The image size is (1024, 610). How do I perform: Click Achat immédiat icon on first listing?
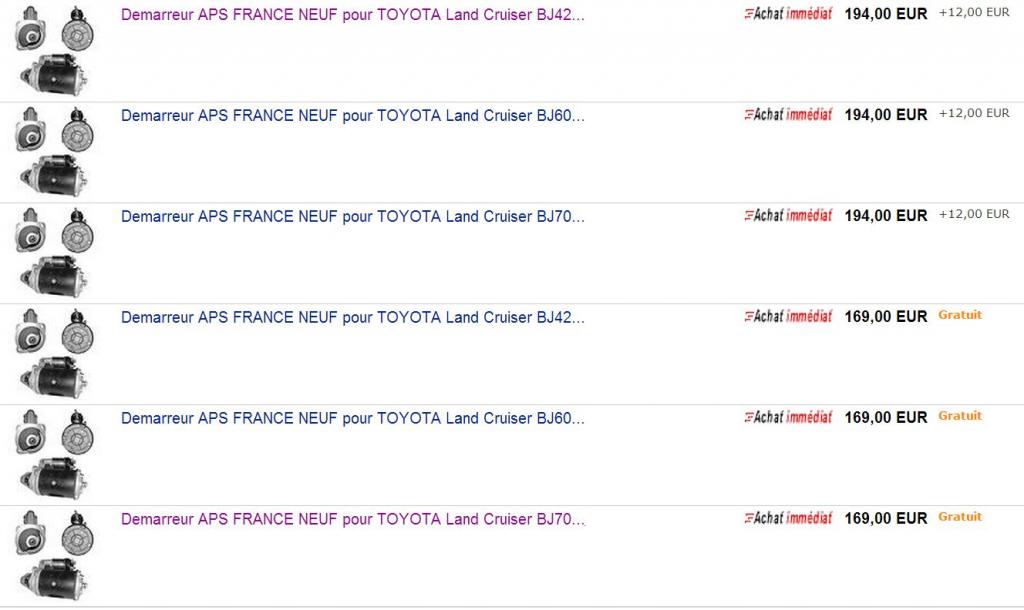[x=788, y=14]
